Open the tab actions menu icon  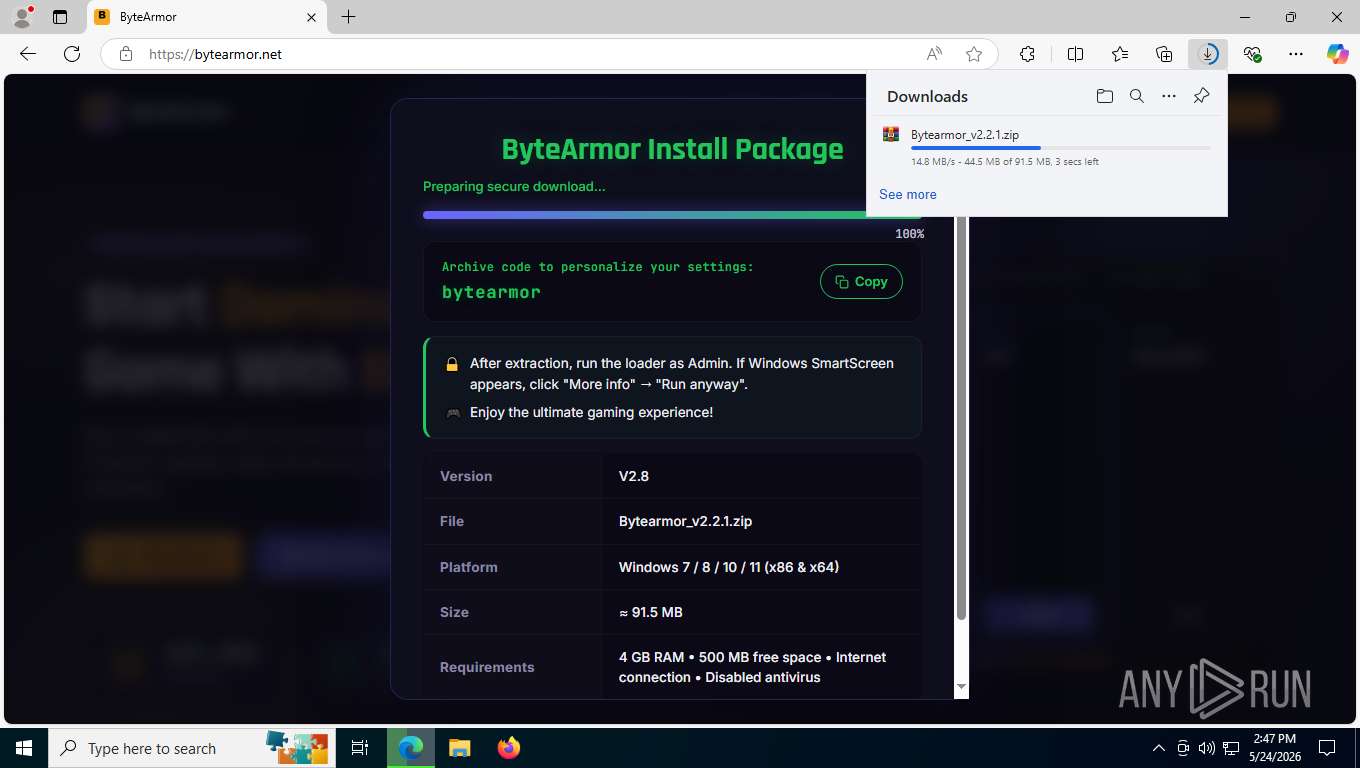click(x=60, y=17)
